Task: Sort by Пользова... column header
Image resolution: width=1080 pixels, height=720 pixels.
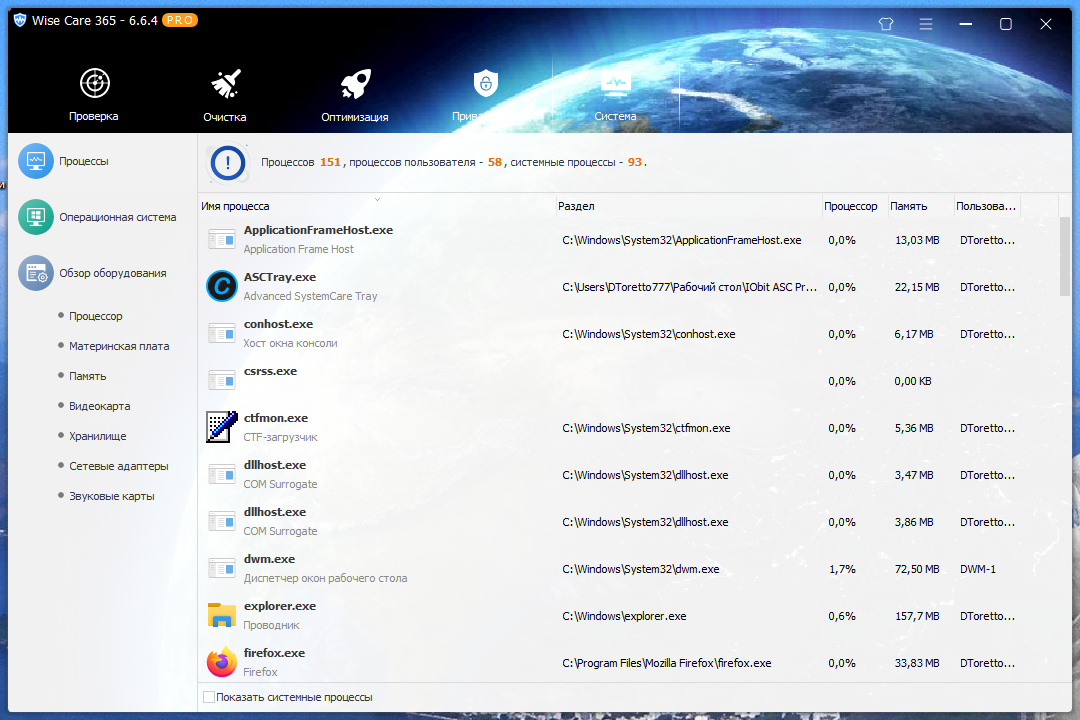Action: (986, 206)
